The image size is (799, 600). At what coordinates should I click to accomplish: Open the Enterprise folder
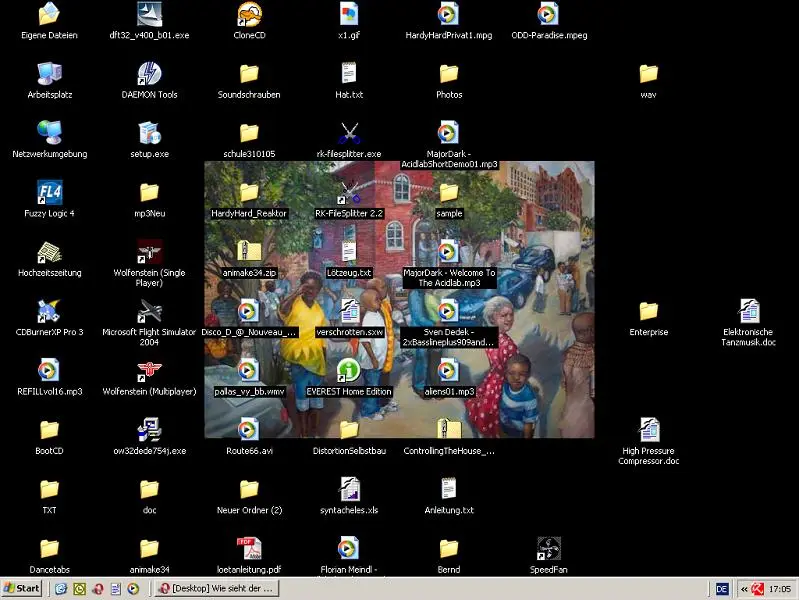point(649,311)
